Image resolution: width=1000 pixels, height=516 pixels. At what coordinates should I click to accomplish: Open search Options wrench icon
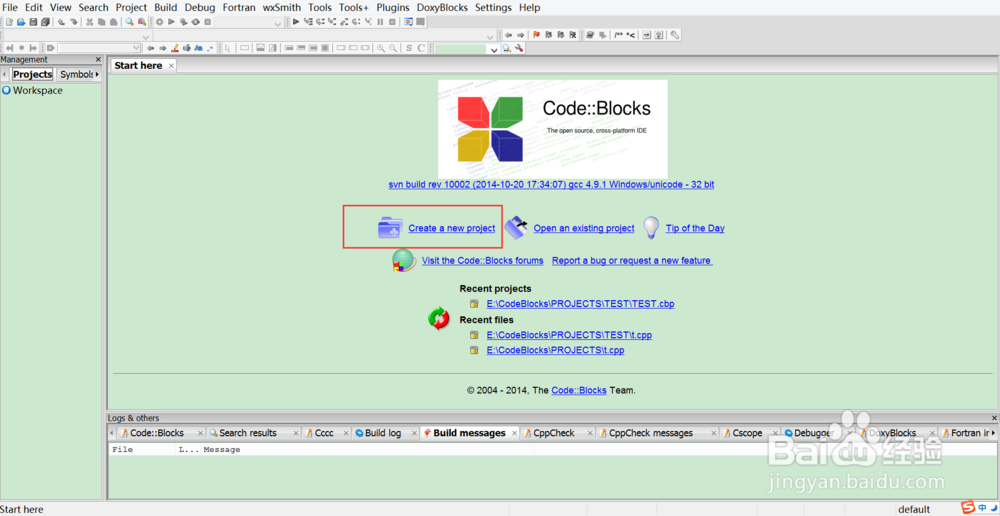[519, 48]
